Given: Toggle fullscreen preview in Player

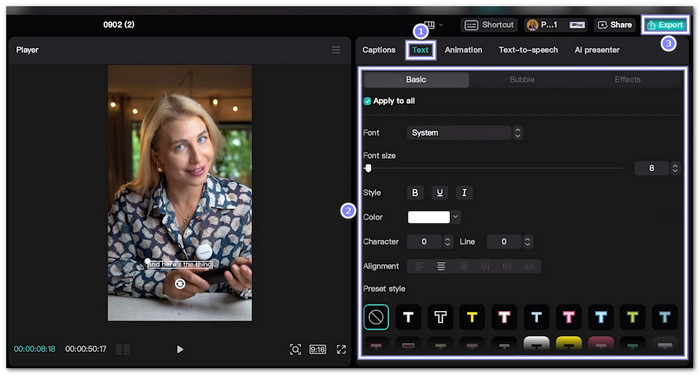Looking at the screenshot, I should [x=341, y=350].
